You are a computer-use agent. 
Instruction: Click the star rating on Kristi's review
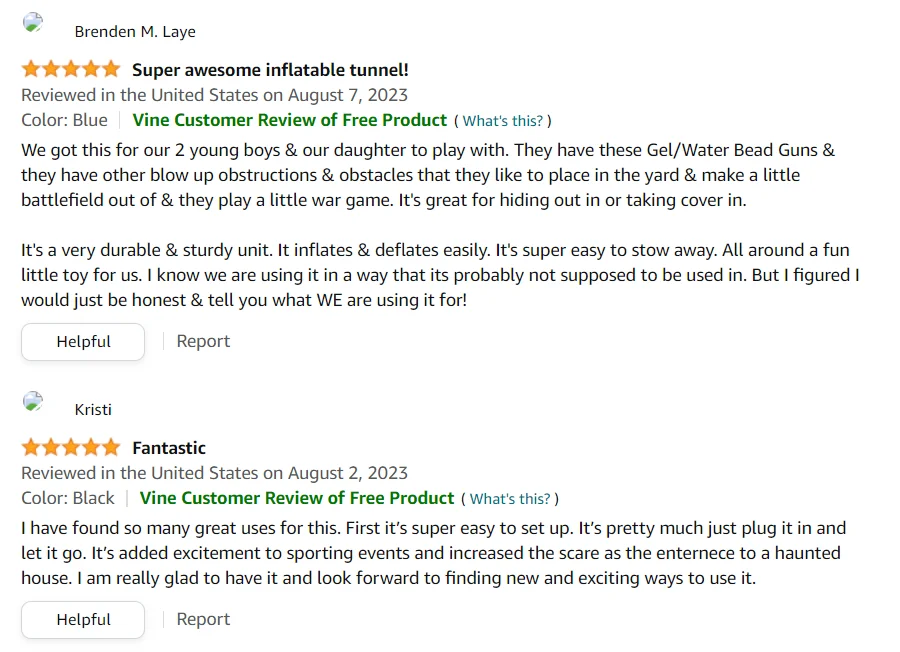click(x=70, y=448)
